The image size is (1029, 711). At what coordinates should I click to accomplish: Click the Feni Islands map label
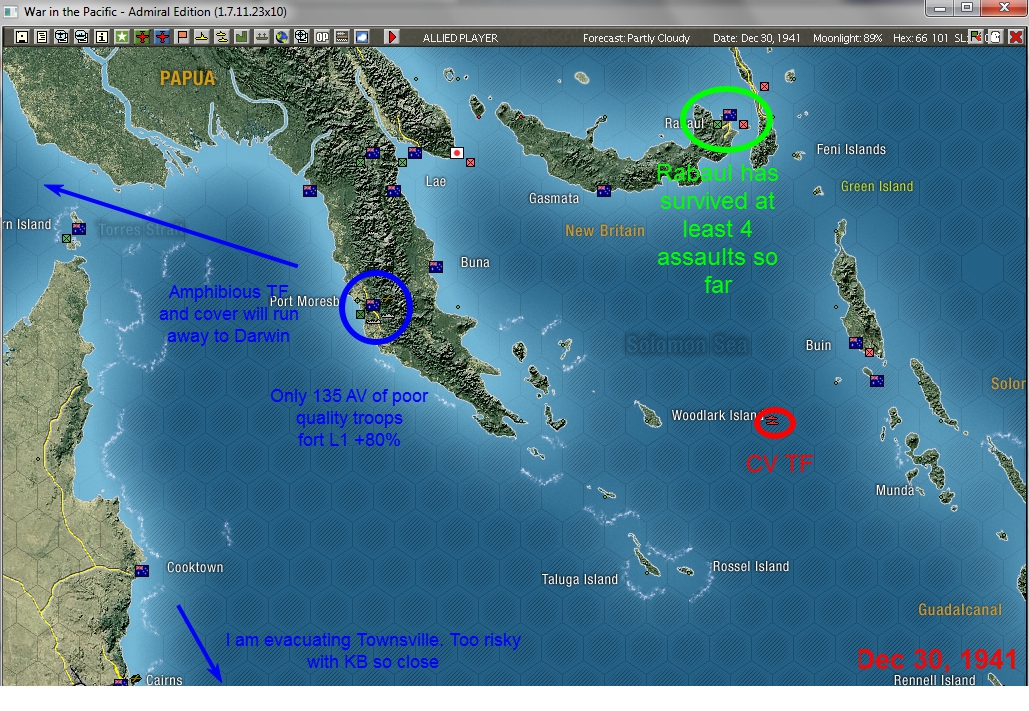point(851,150)
